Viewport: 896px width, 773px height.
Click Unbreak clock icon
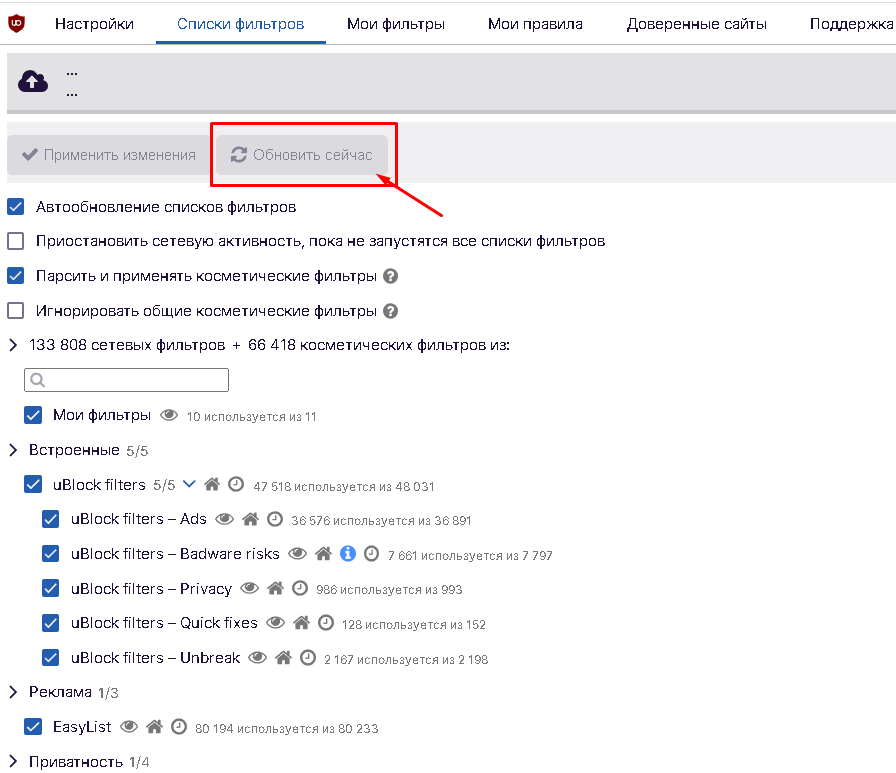coord(308,658)
